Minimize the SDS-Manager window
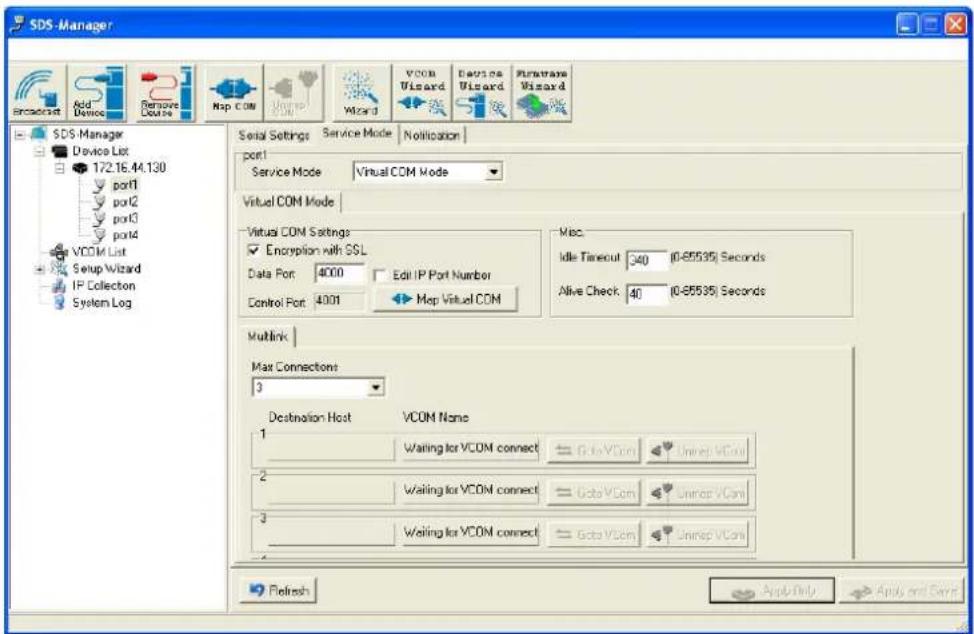 (x=907, y=25)
